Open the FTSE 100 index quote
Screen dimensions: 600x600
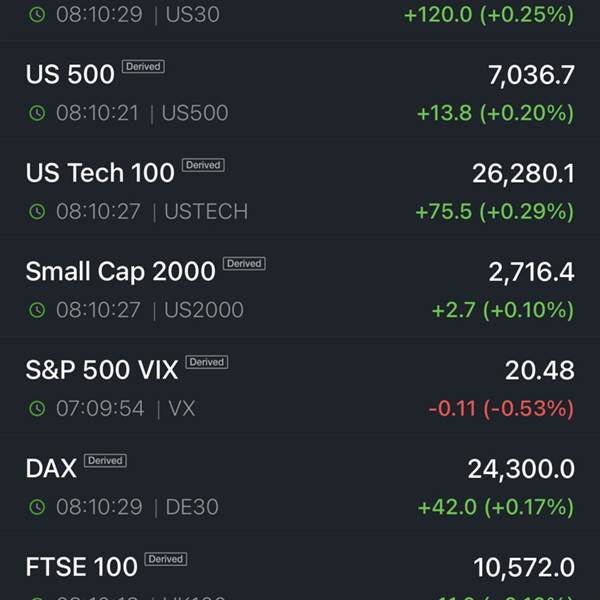[81, 567]
